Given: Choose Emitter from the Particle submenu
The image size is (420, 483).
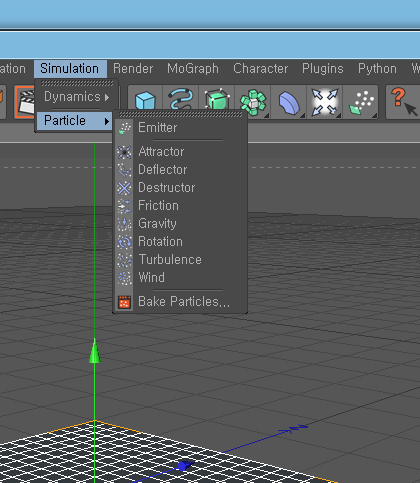Looking at the screenshot, I should [x=180, y=128].
